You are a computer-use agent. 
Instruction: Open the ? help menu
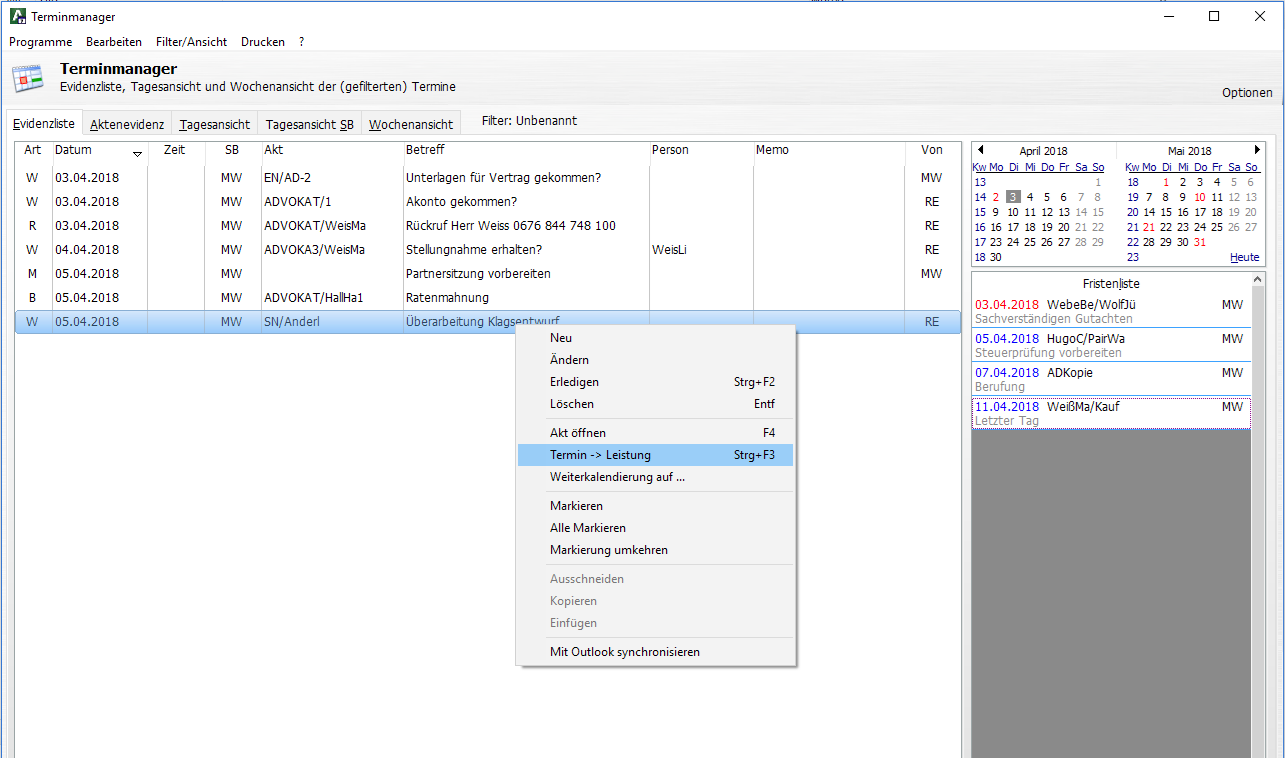tap(301, 42)
